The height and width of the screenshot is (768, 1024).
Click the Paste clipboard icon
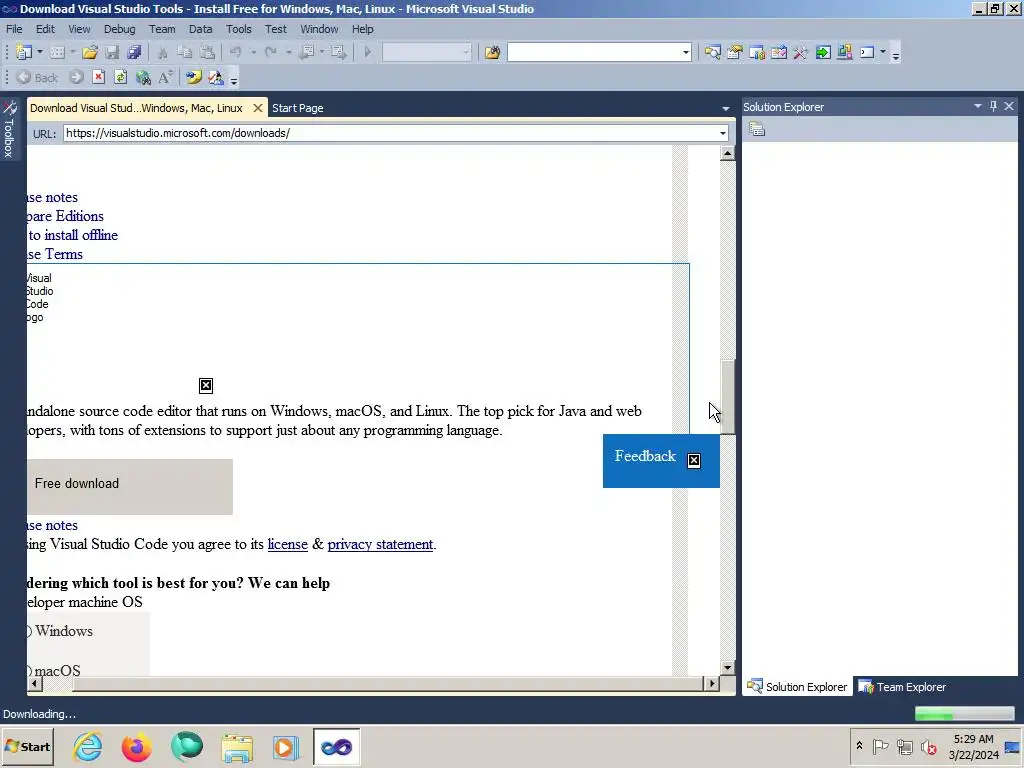(207, 52)
